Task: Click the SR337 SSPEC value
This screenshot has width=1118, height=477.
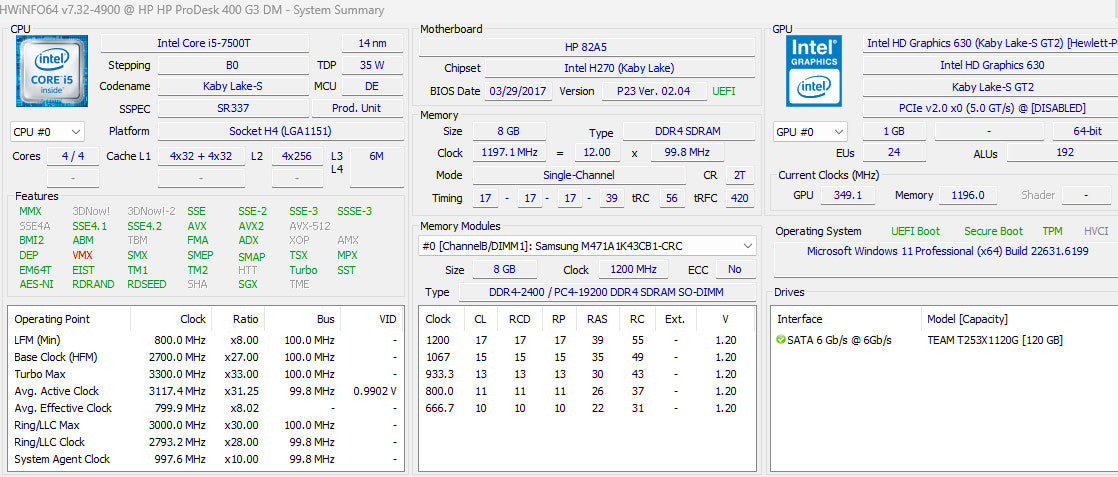Action: 232,108
